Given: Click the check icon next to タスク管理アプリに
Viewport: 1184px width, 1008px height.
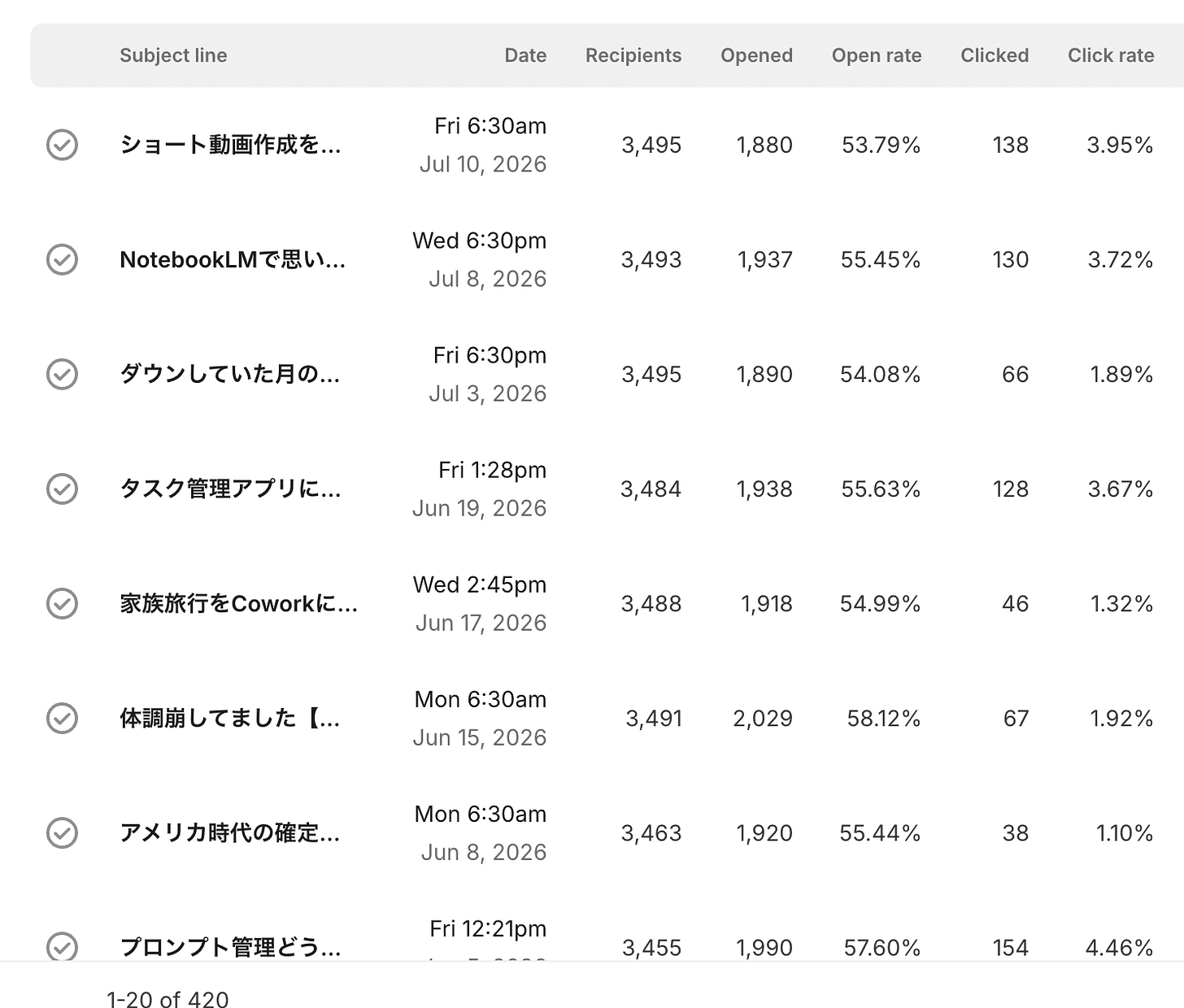Looking at the screenshot, I should pos(62,489).
